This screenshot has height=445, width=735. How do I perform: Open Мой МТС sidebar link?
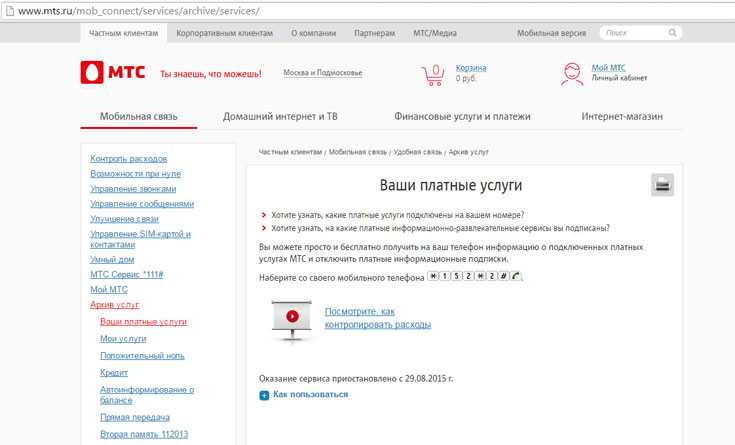coord(109,289)
